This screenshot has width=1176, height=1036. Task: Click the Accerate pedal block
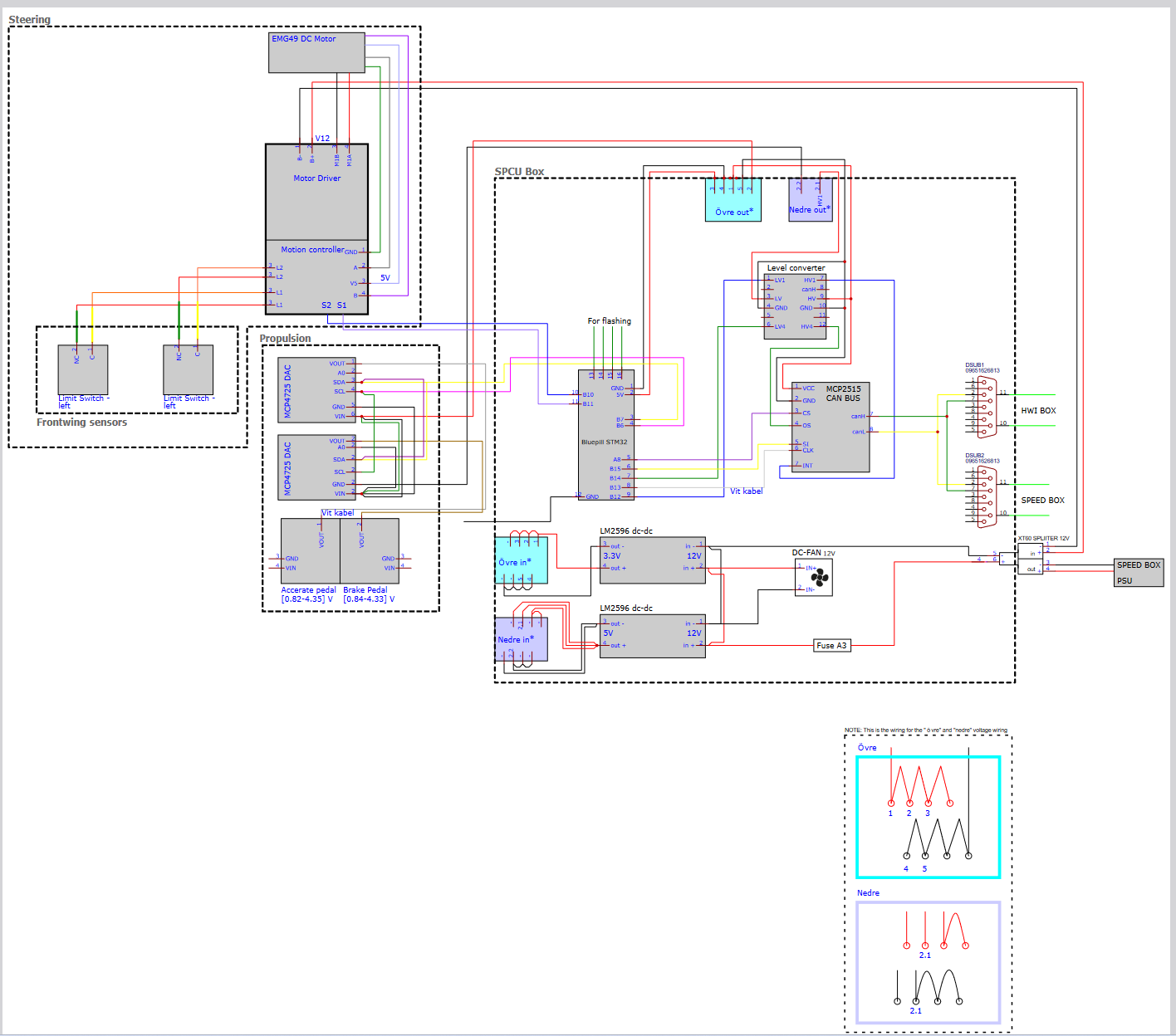[x=311, y=551]
